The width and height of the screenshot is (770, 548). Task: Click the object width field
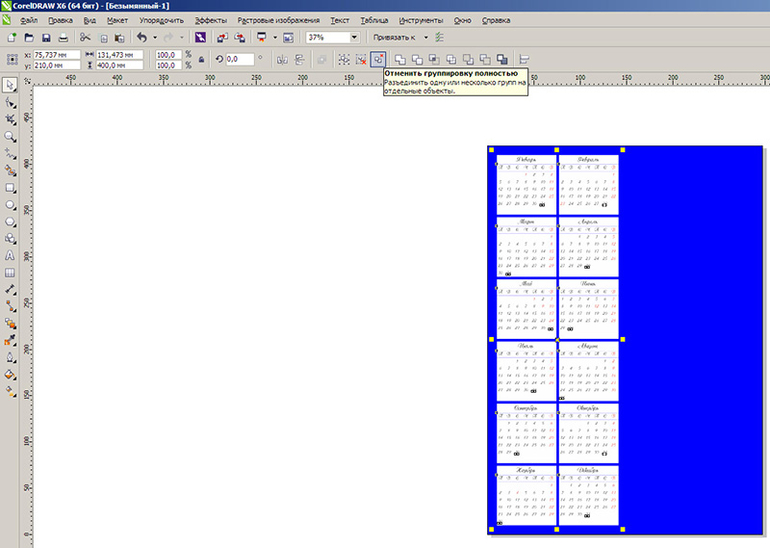[115, 55]
